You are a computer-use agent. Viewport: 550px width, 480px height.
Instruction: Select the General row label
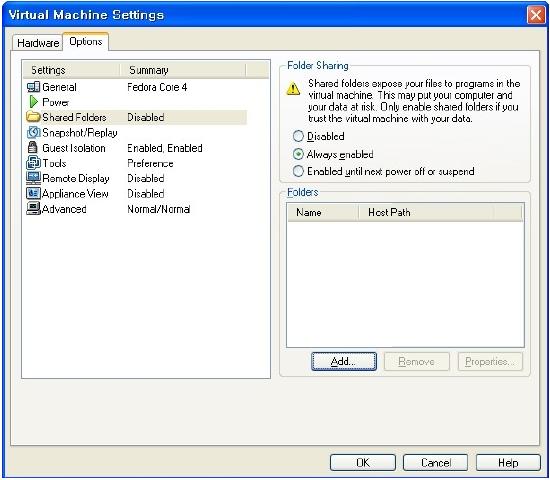[59, 87]
